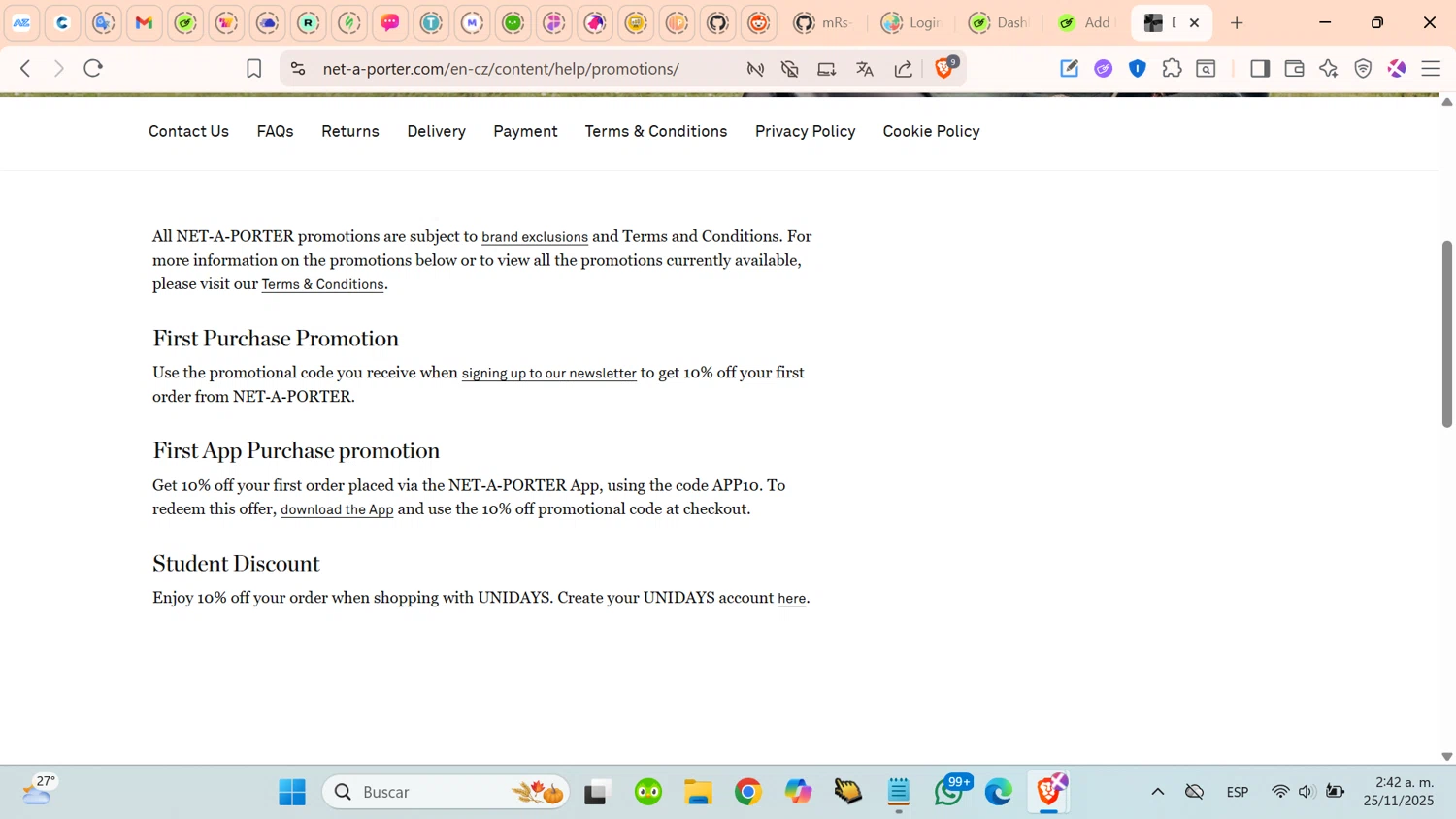Open File Explorer from the taskbar
The height and width of the screenshot is (819, 1456).
698,792
